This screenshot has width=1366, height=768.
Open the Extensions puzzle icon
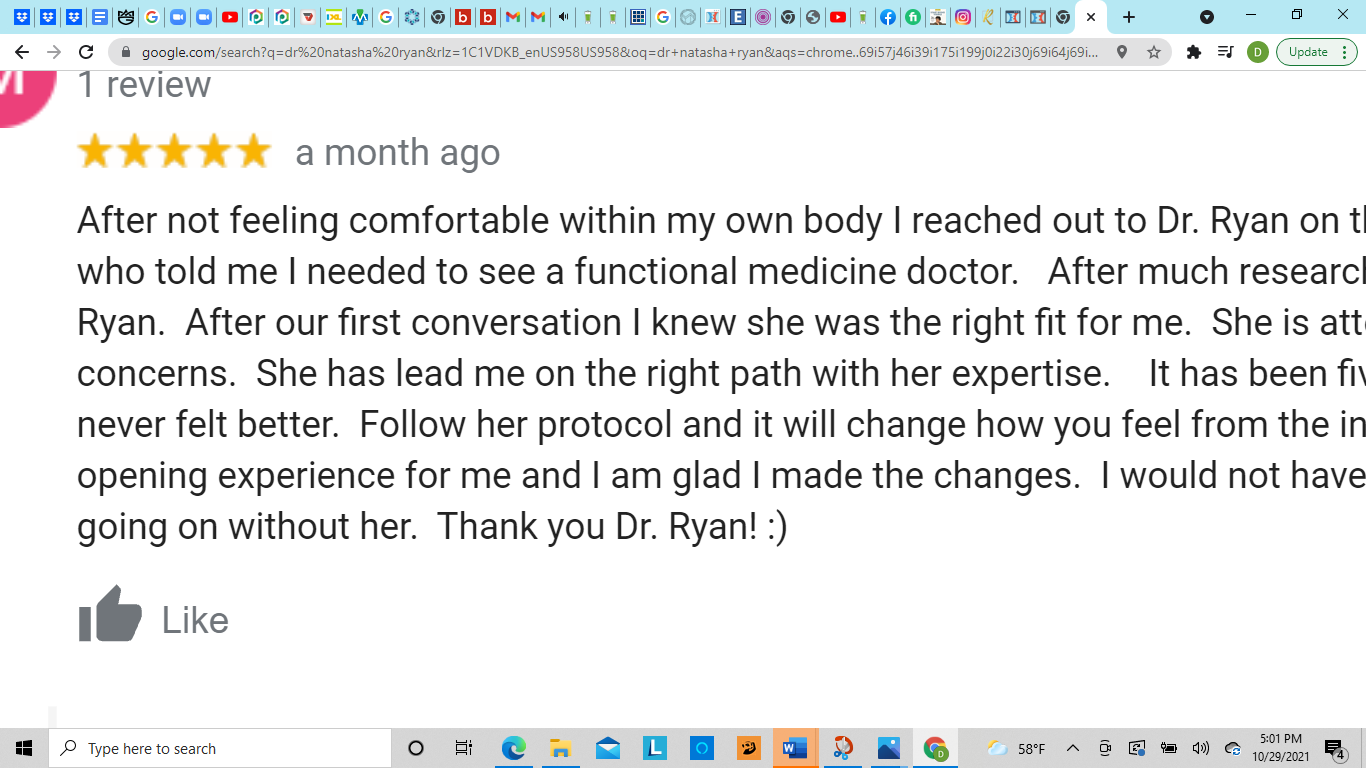[1193, 52]
